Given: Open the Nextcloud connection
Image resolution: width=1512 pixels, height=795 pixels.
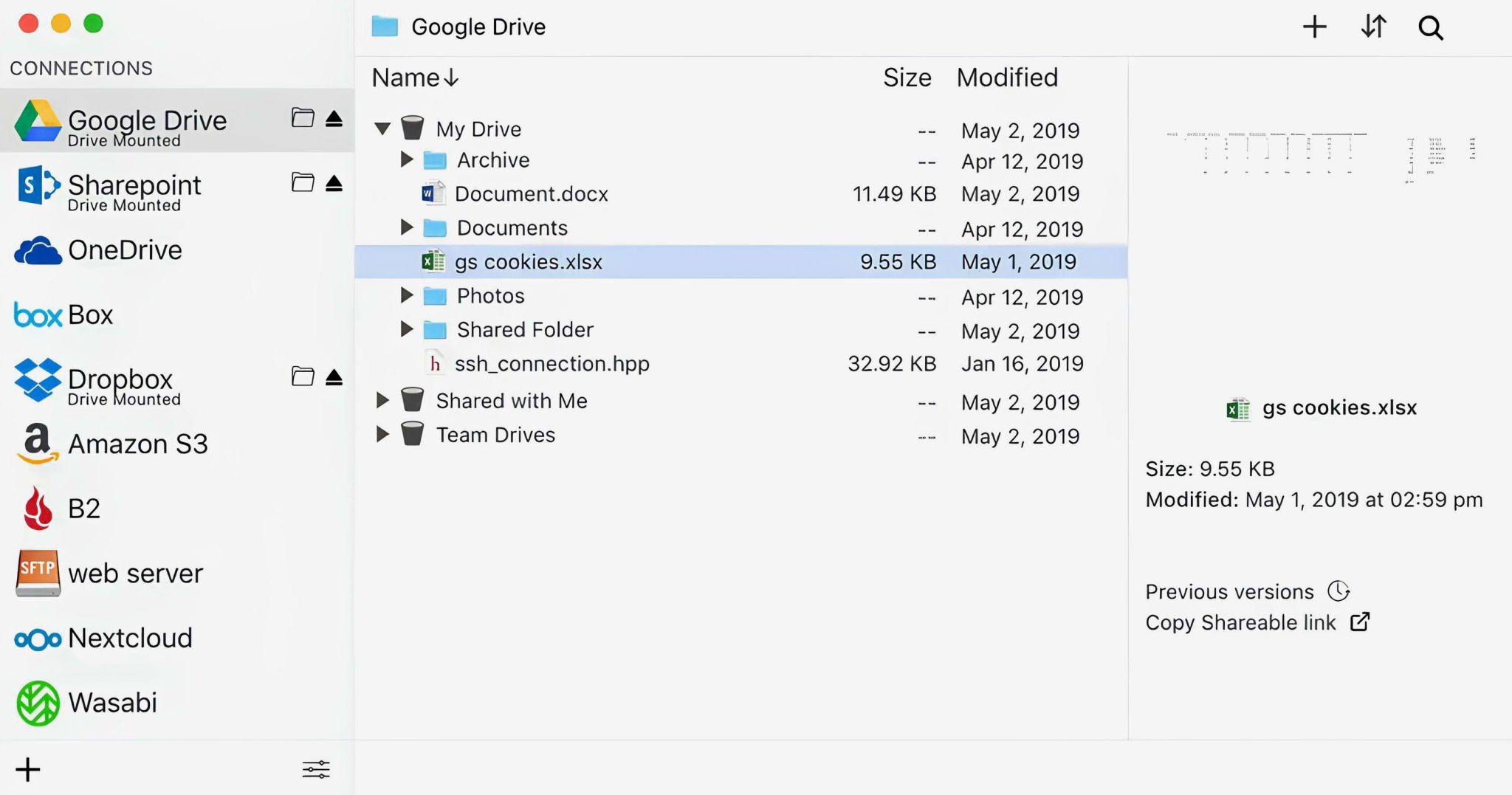Looking at the screenshot, I should (130, 638).
